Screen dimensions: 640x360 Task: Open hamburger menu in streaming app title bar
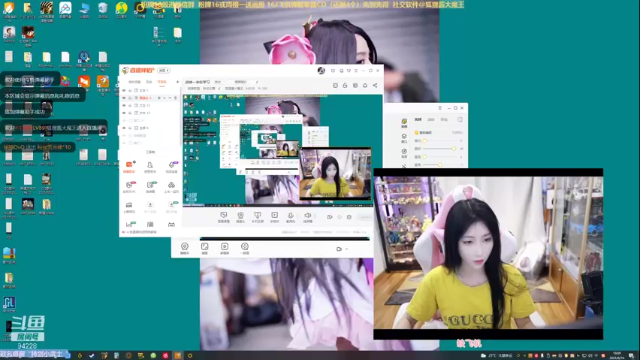click(356, 71)
